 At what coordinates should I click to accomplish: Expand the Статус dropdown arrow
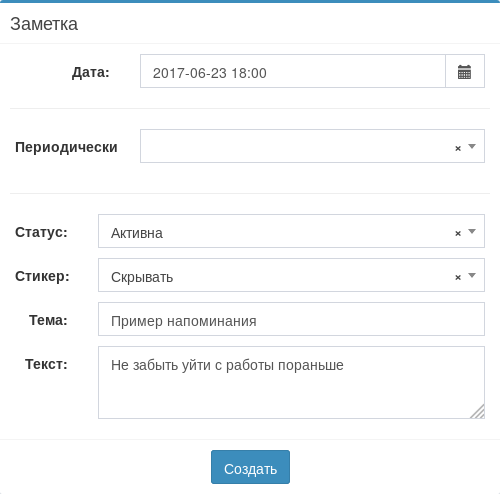point(472,231)
